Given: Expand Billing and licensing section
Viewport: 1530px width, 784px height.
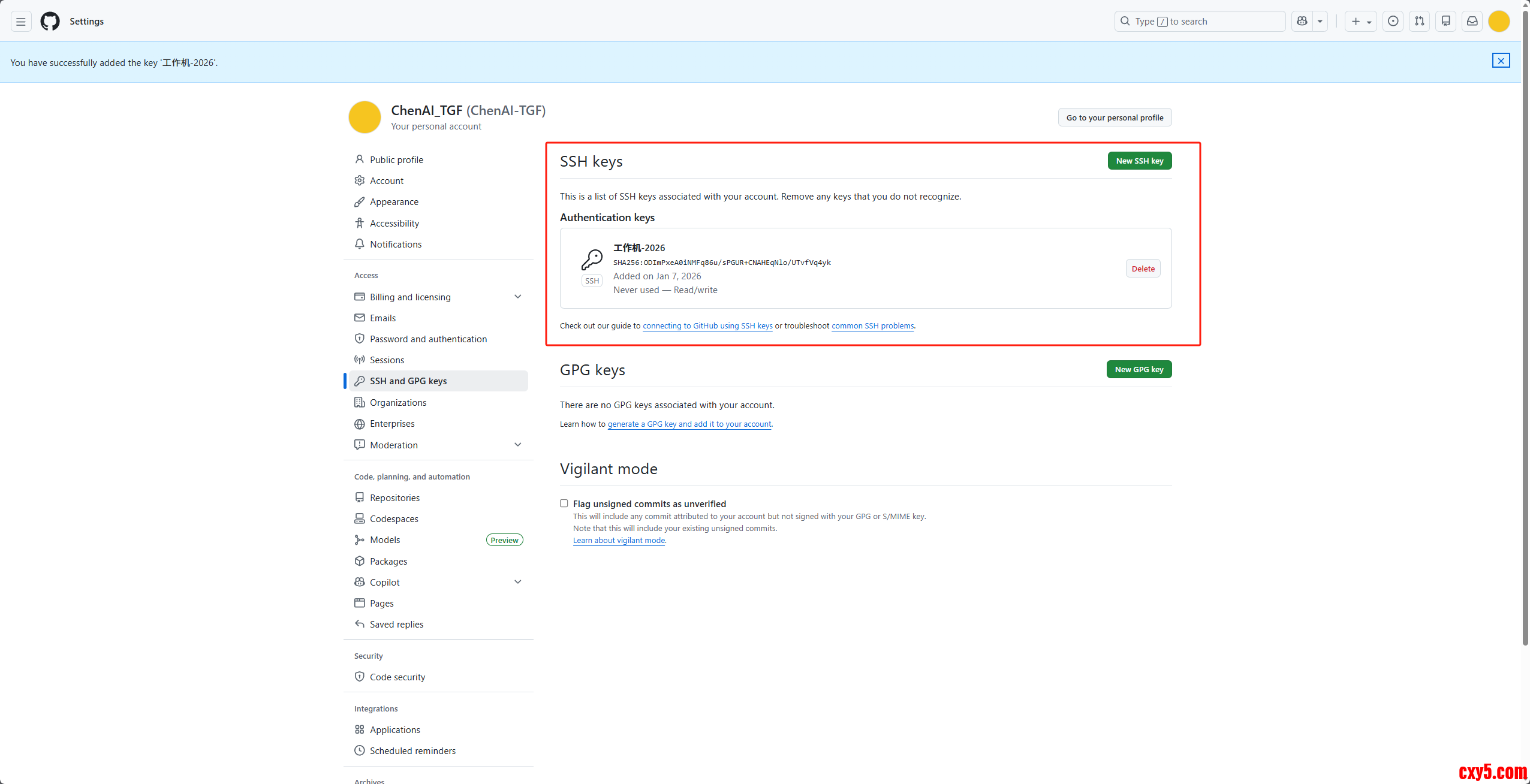Looking at the screenshot, I should (518, 297).
